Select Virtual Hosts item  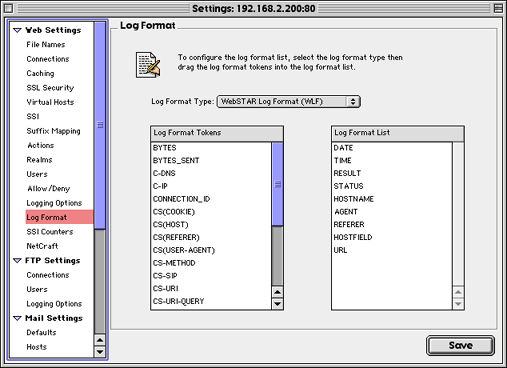tap(50, 102)
